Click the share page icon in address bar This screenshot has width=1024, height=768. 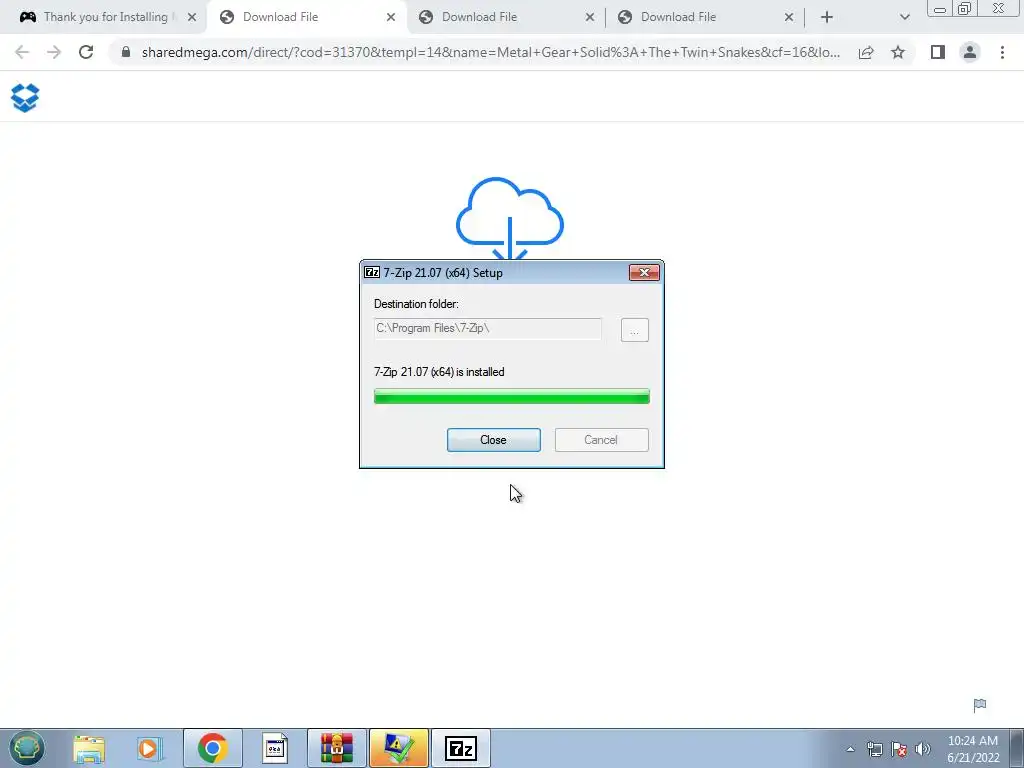[x=866, y=52]
